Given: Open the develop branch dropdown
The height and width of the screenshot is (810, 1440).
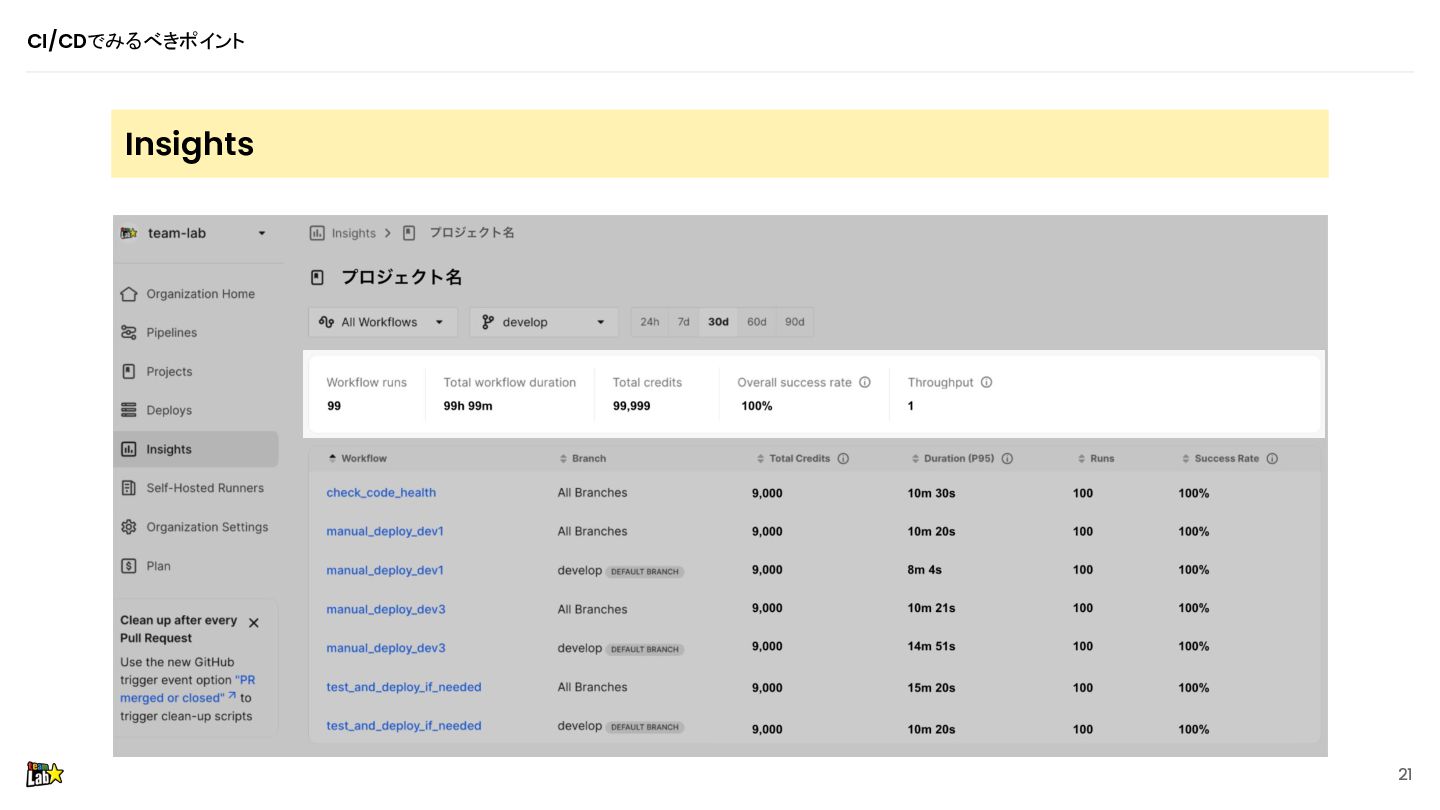Looking at the screenshot, I should (x=544, y=322).
